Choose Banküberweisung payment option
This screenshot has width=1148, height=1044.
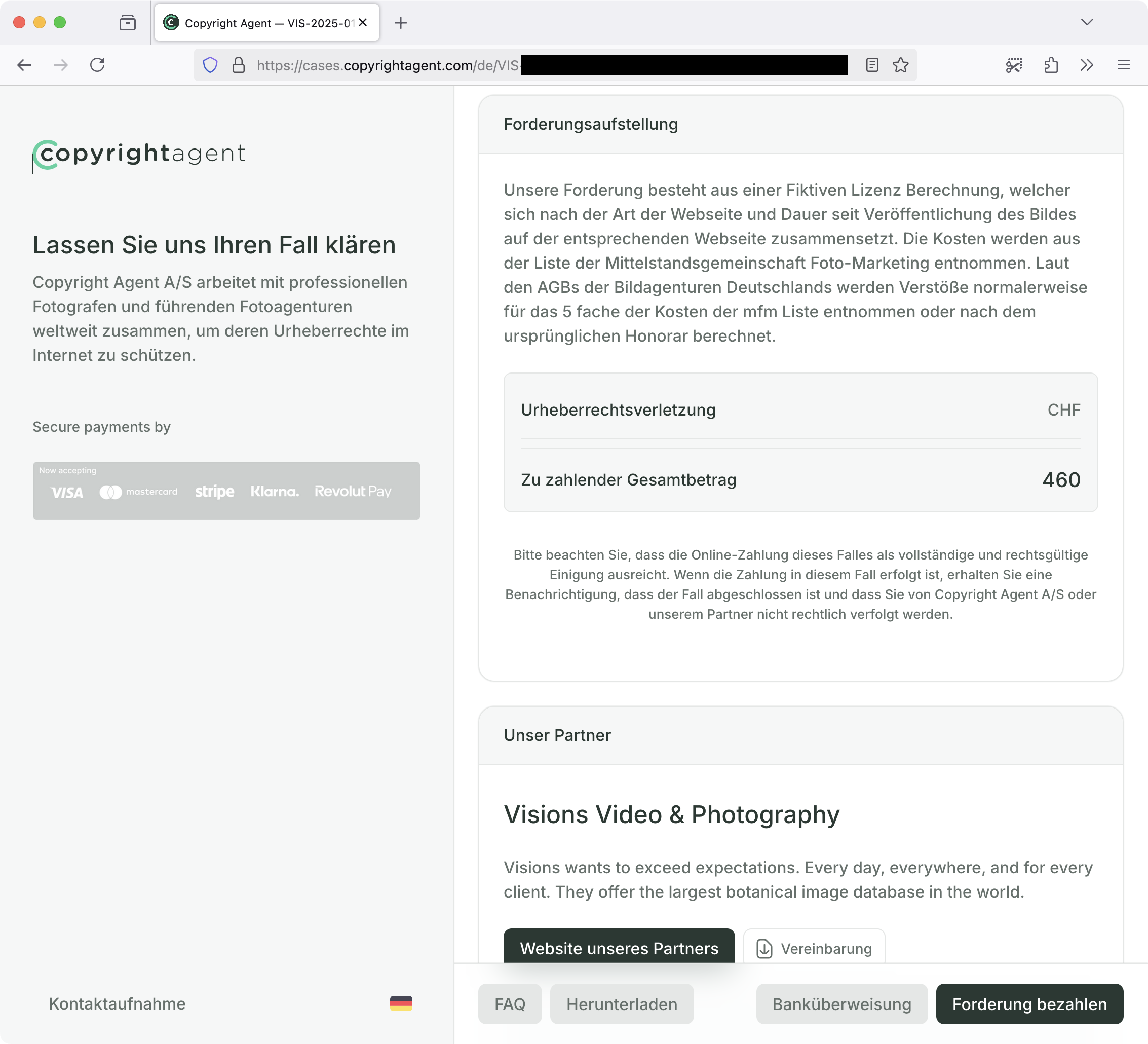841,1004
